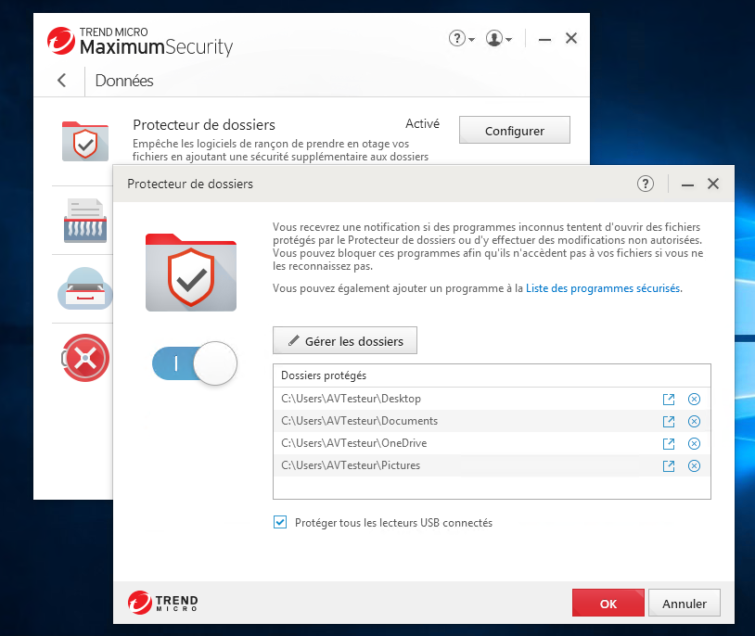This screenshot has height=636, width=755.
Task: Open the Documents folder location icon
Action: (668, 421)
